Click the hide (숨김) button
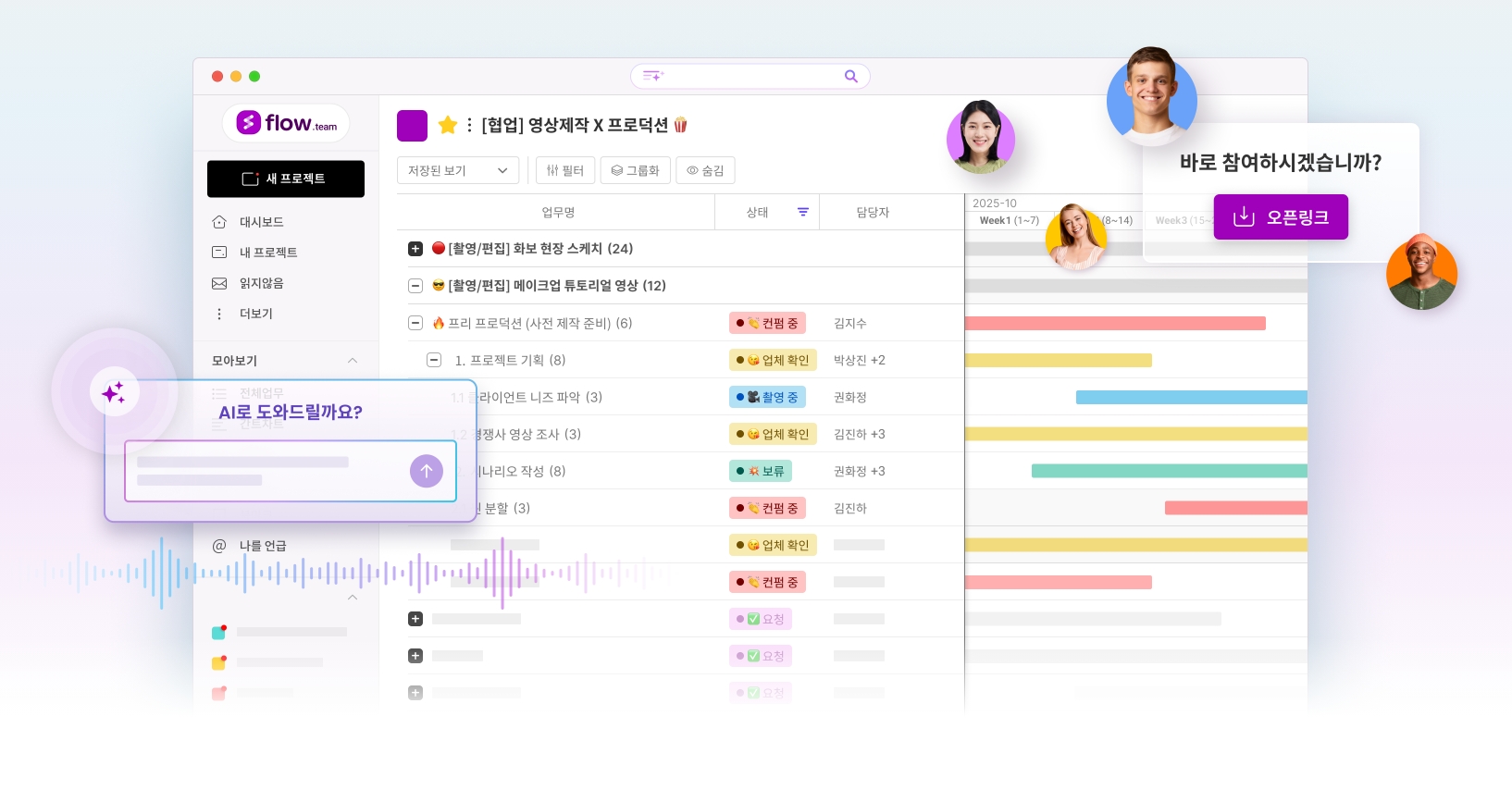 pos(705,170)
